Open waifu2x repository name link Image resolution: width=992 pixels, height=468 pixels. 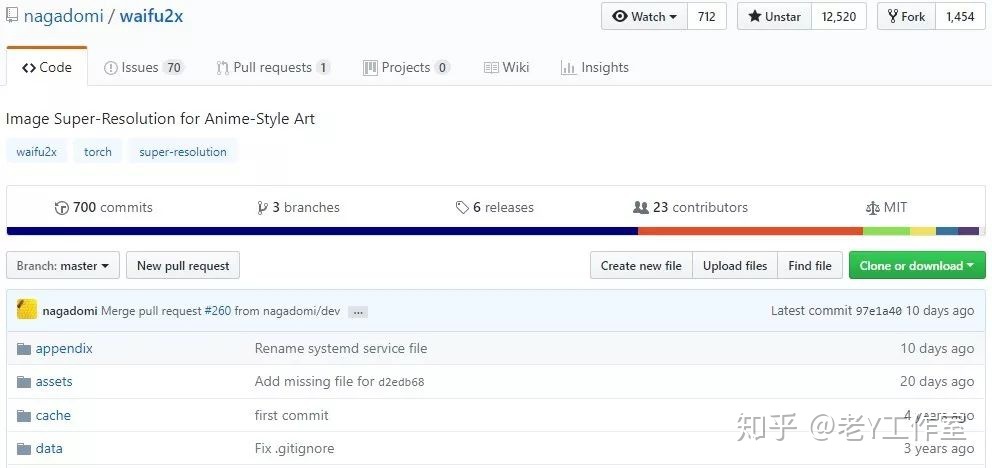click(151, 16)
